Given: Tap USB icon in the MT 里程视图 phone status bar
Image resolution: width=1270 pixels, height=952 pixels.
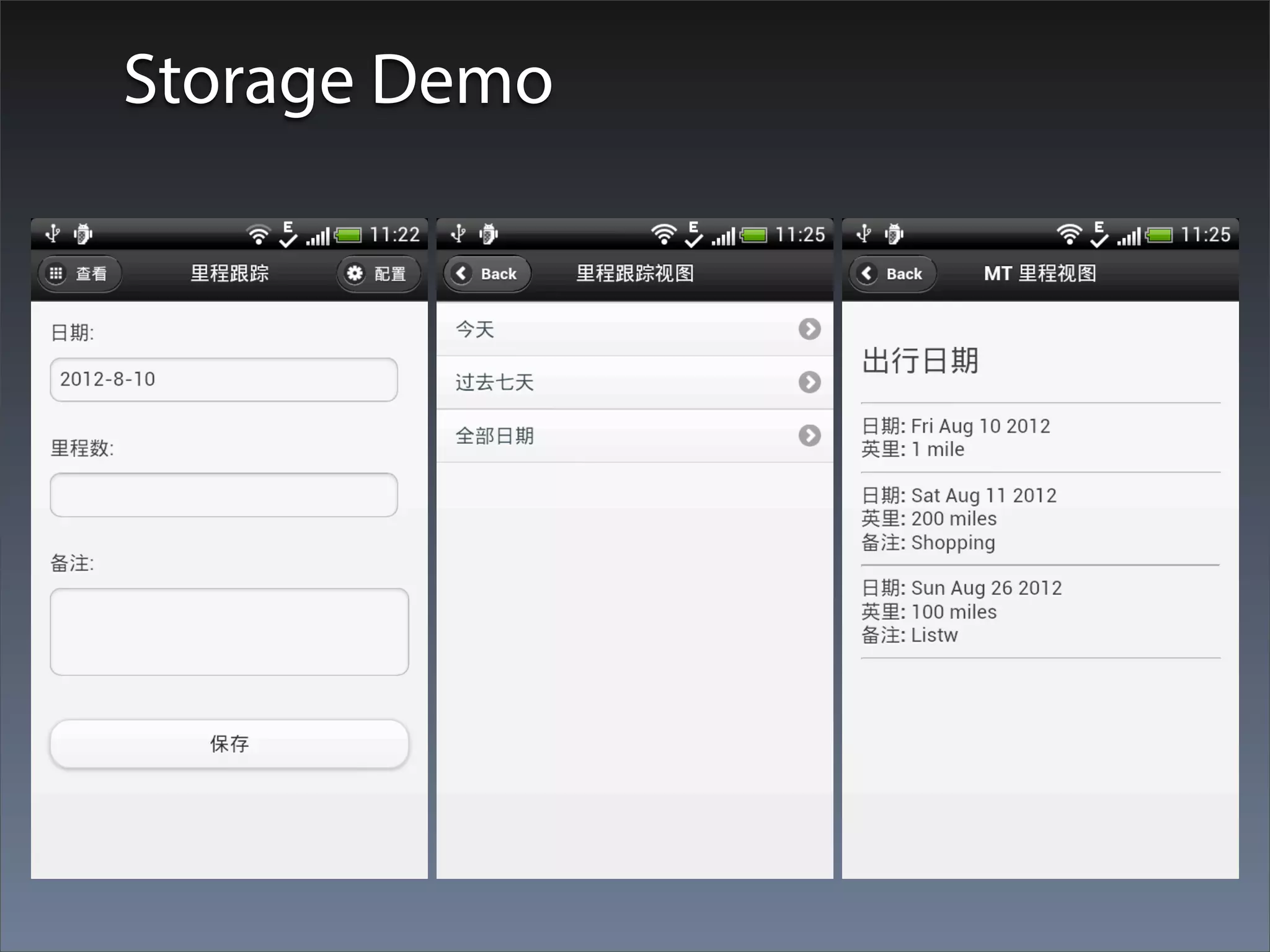Looking at the screenshot, I should 864,234.
